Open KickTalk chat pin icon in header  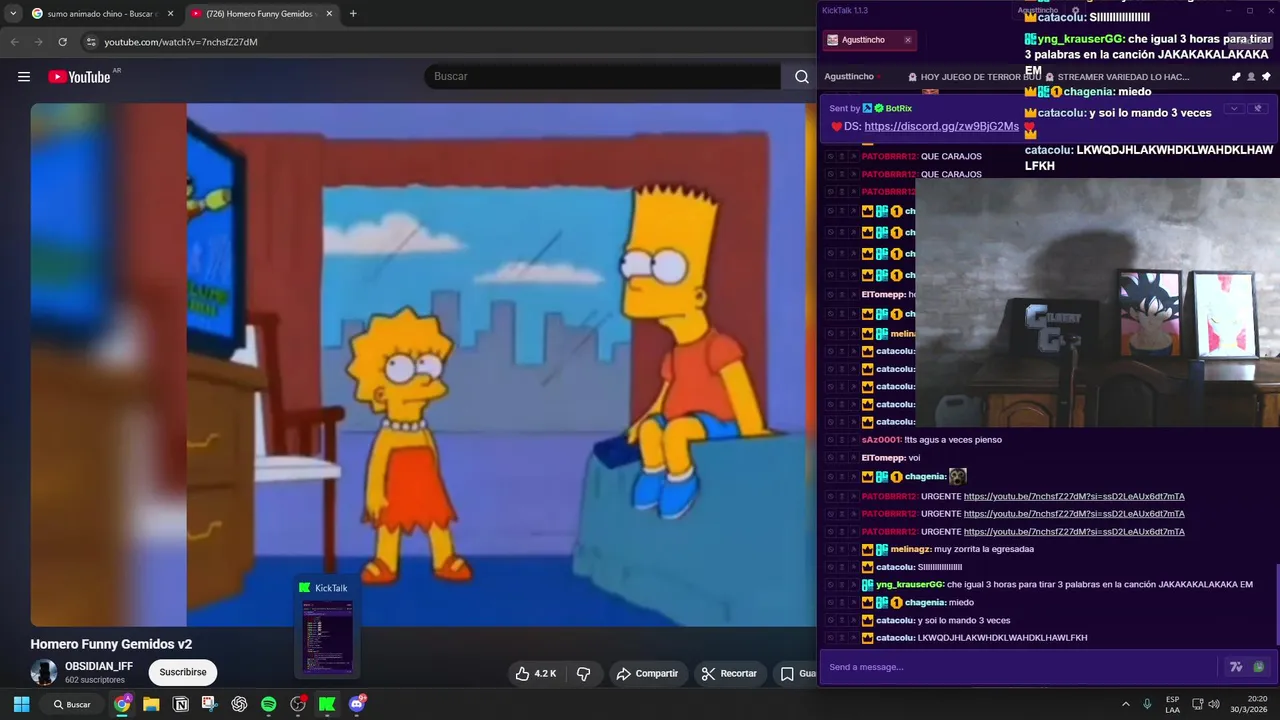tap(1266, 77)
